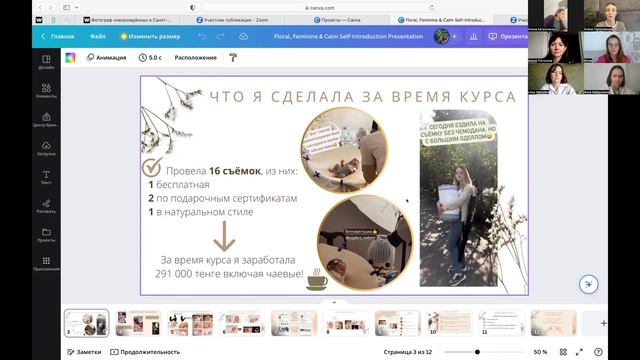Select the slide 8 thumbnail
Viewport: 640px width, 360px height.
(346, 323)
